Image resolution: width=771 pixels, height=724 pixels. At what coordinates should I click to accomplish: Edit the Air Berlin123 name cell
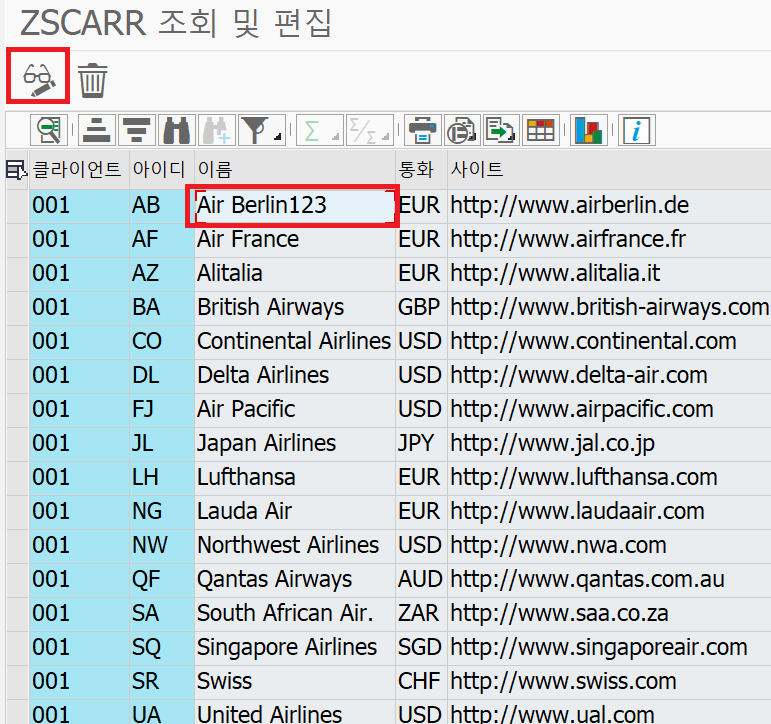(295, 206)
